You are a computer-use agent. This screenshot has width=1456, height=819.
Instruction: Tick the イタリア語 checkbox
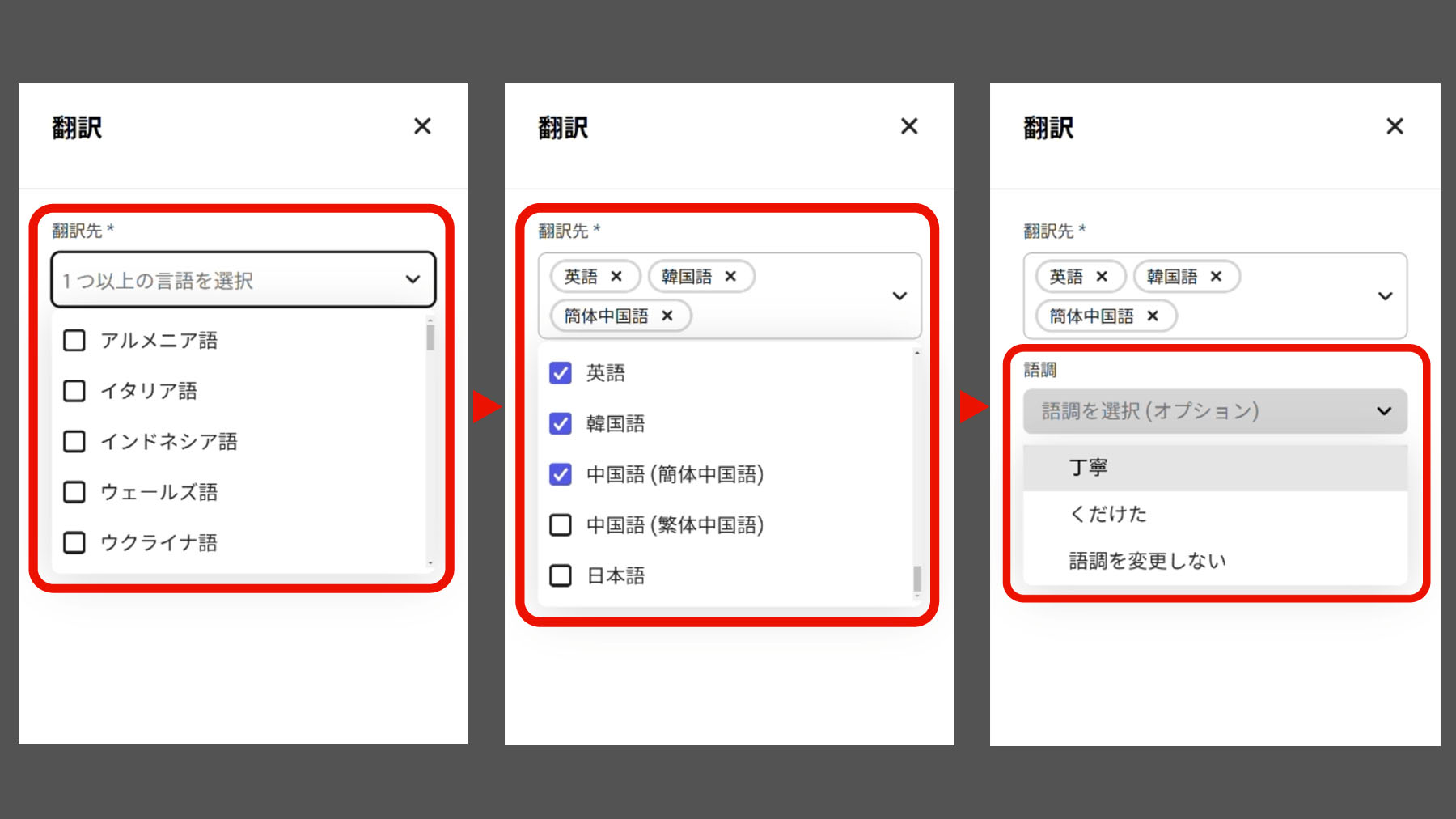(x=74, y=391)
